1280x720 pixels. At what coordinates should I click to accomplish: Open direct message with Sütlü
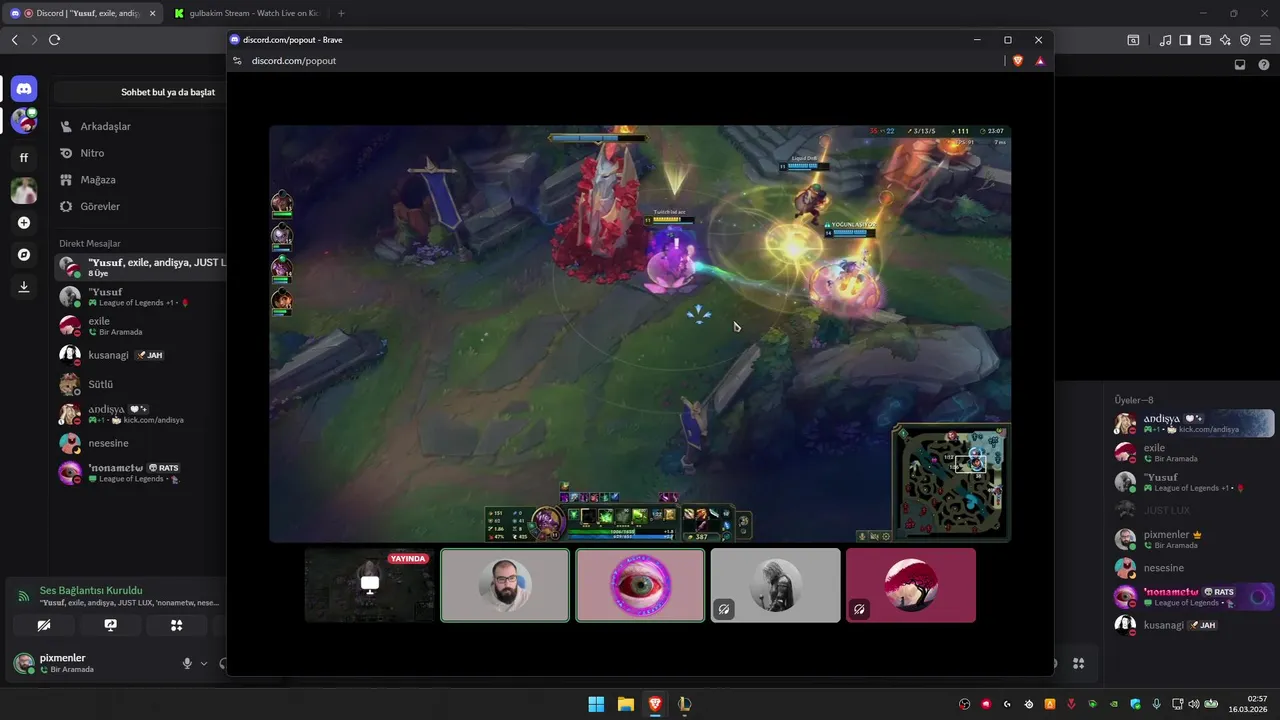(140, 384)
